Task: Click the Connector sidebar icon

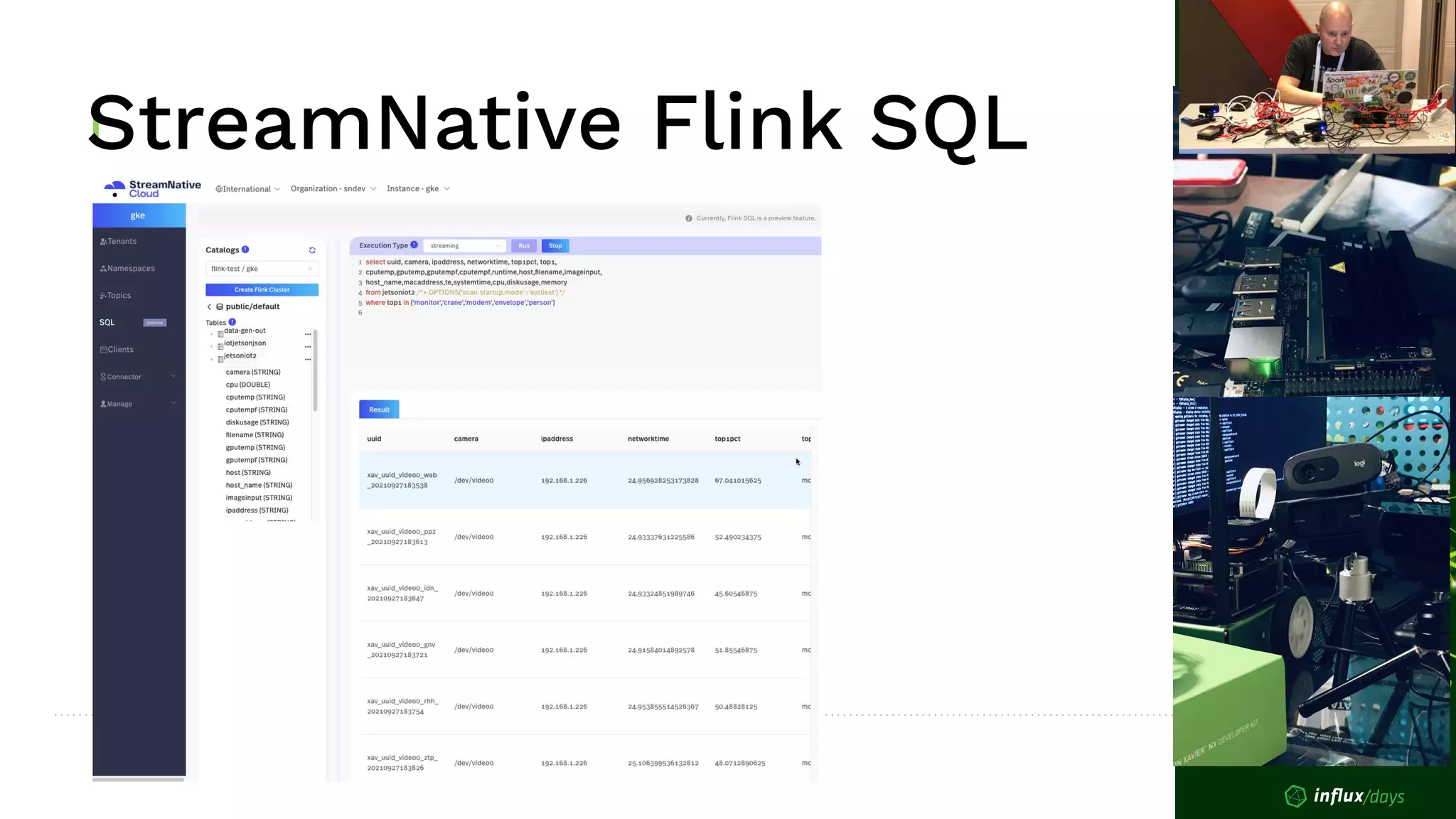Action: click(x=103, y=377)
